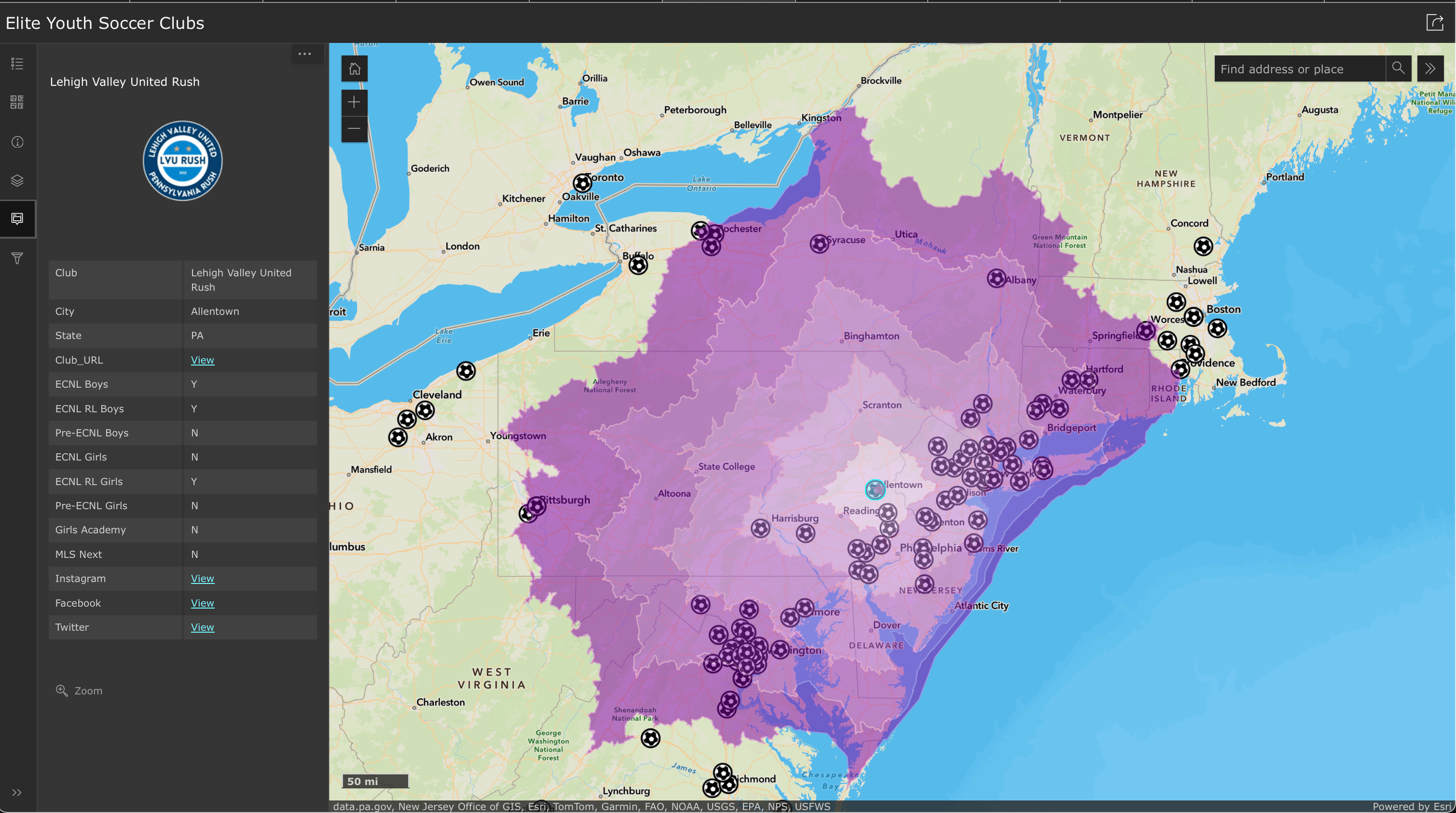Click the soccer ball marker near Syracuse
This screenshot has height=813, width=1456.
tap(819, 244)
